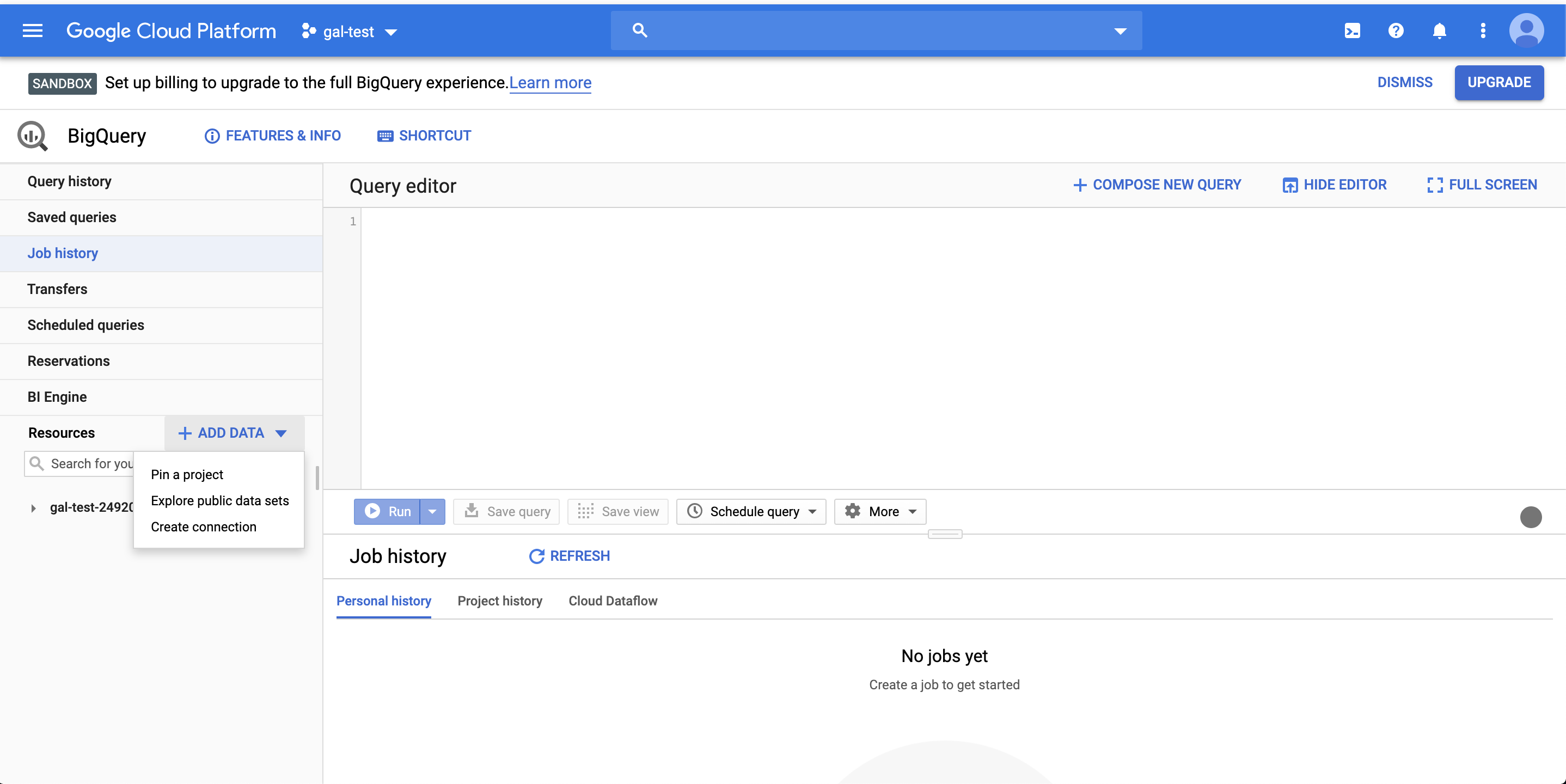Click the UPGRADE button
The width and height of the screenshot is (1566, 784).
[1498, 83]
